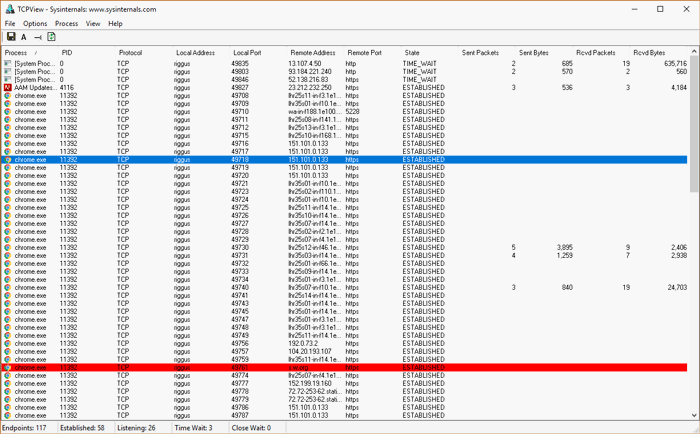Open the Options menu
Image resolution: width=700 pixels, height=434 pixels.
[x=35, y=24]
